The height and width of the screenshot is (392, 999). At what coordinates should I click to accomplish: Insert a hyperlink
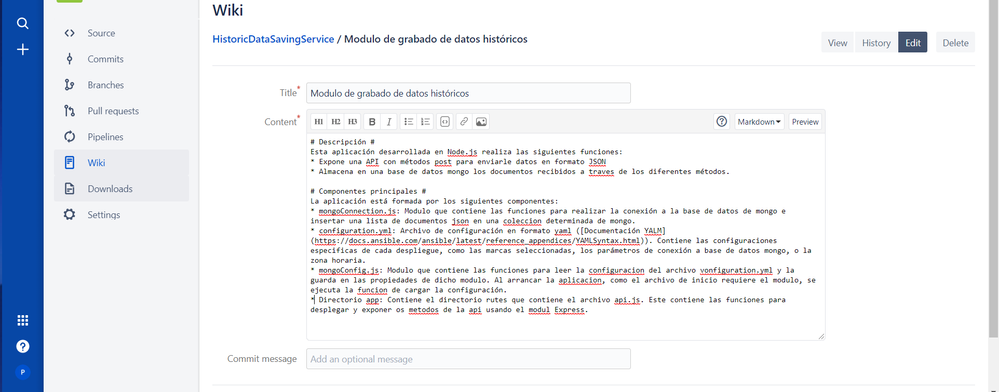pos(464,122)
